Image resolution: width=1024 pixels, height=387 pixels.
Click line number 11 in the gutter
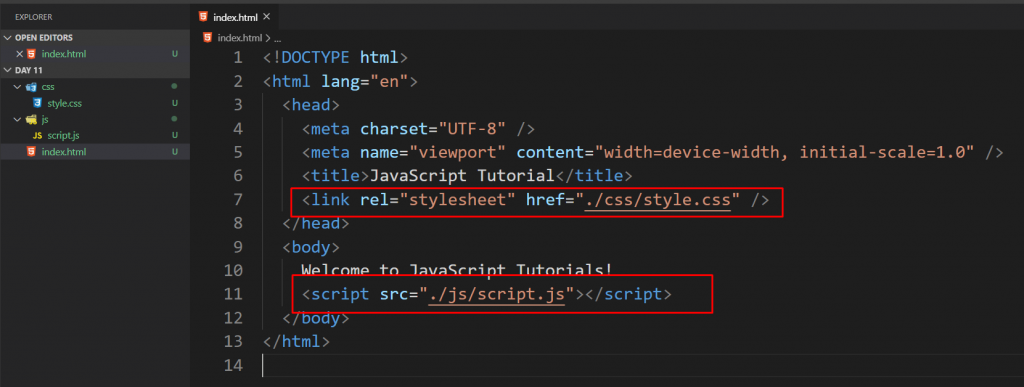(232, 294)
